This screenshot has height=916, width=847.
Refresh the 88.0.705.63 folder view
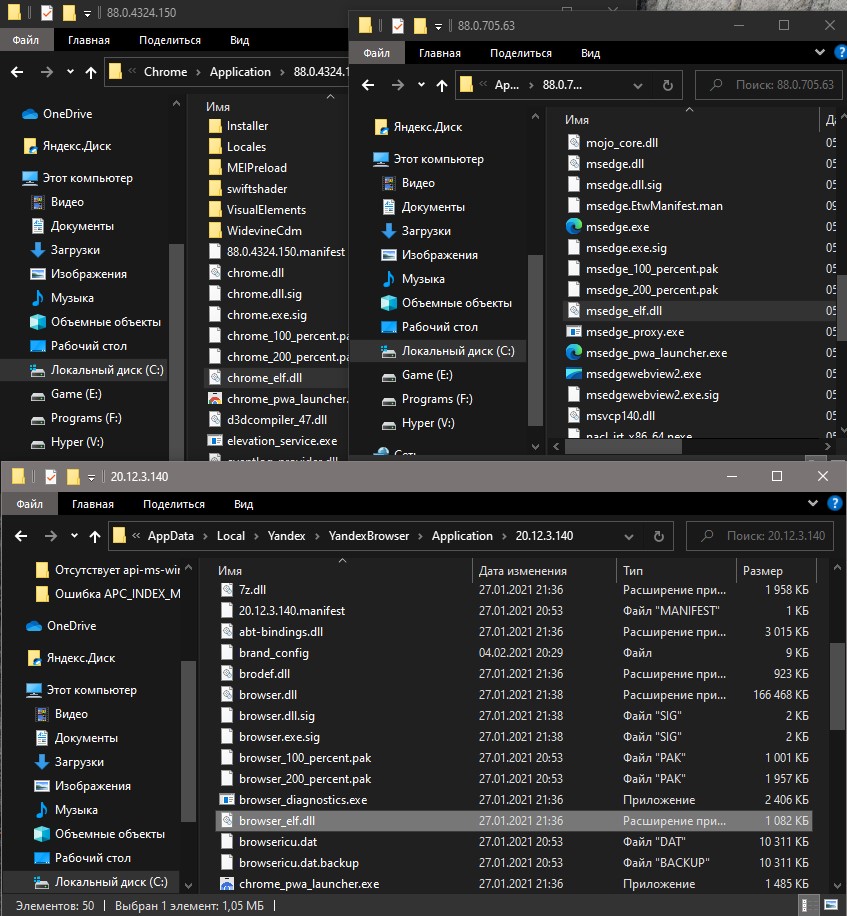pyautogui.click(x=668, y=85)
